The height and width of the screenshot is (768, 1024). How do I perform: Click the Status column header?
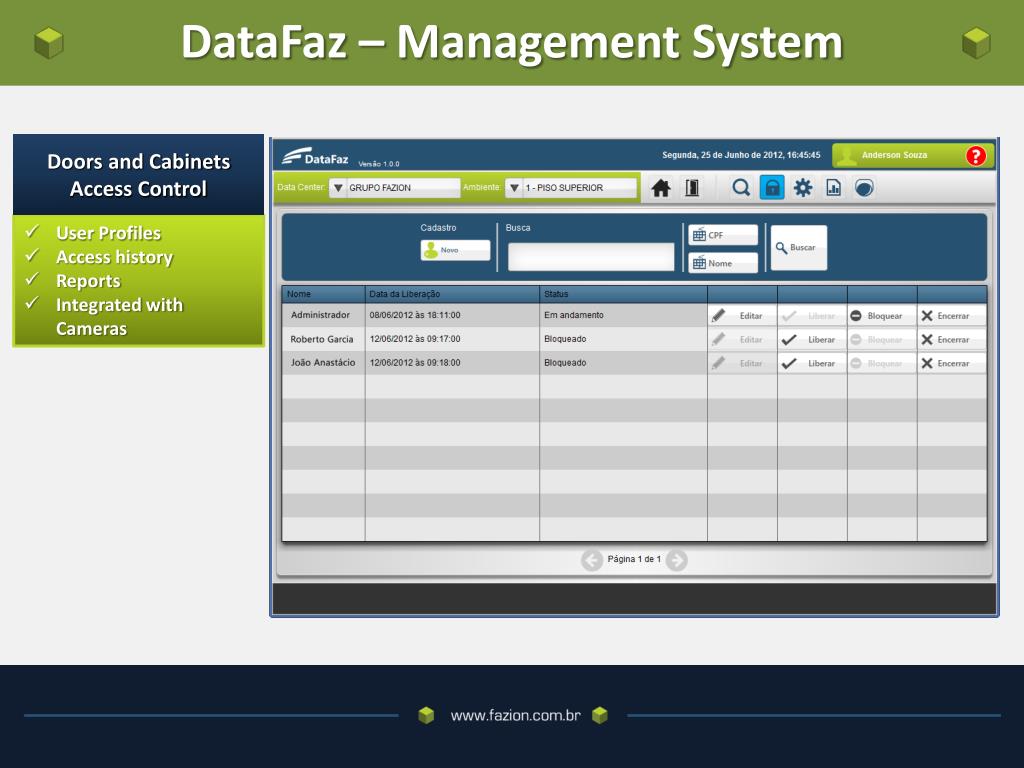[623, 294]
